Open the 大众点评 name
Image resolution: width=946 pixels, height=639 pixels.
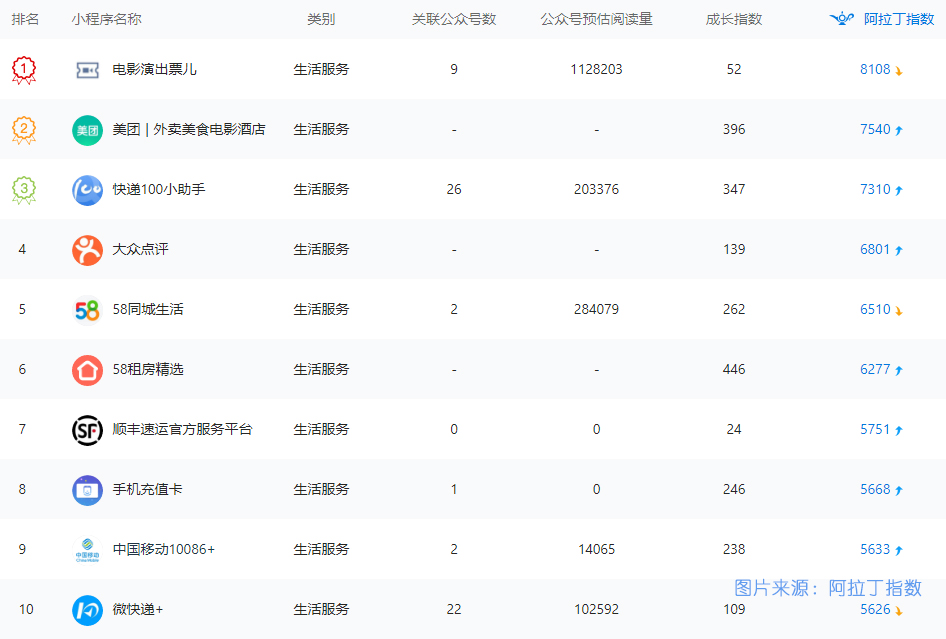141,249
